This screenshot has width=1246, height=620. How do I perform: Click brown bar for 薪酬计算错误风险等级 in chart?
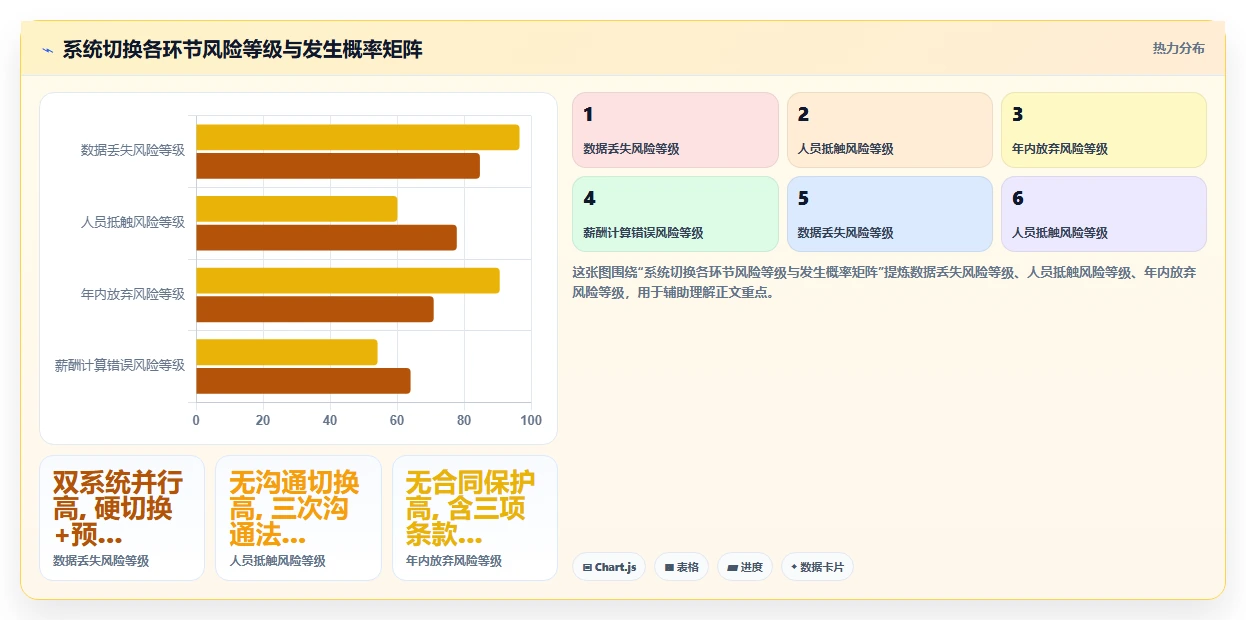pos(303,381)
